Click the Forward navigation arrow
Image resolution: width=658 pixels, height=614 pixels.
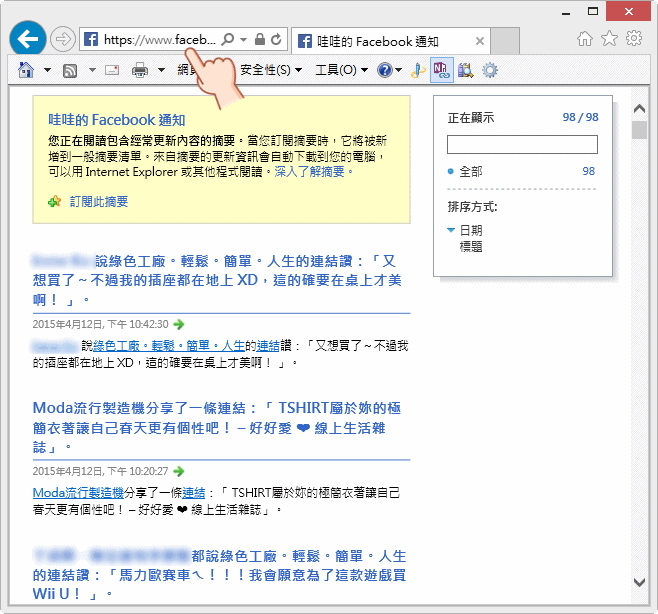[x=63, y=39]
